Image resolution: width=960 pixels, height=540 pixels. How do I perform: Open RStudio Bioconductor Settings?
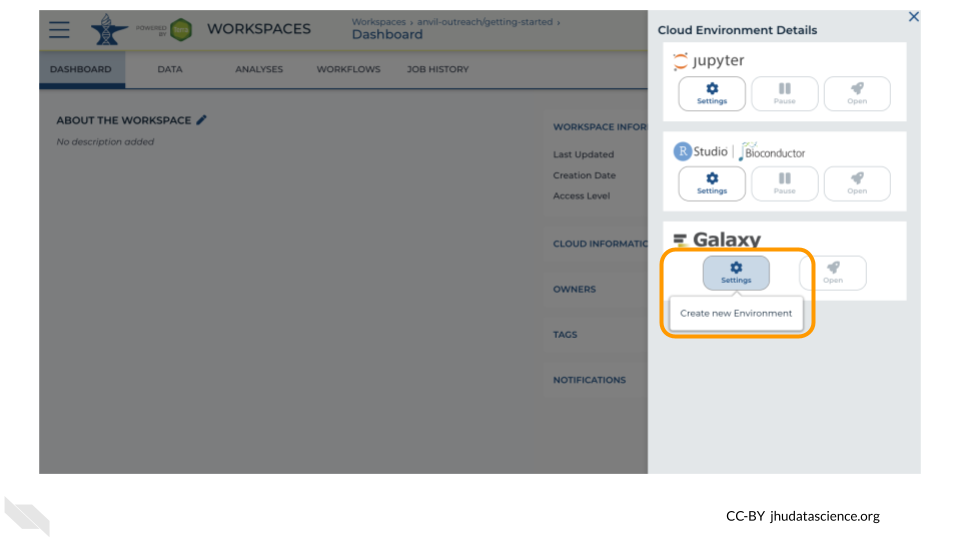click(x=711, y=184)
